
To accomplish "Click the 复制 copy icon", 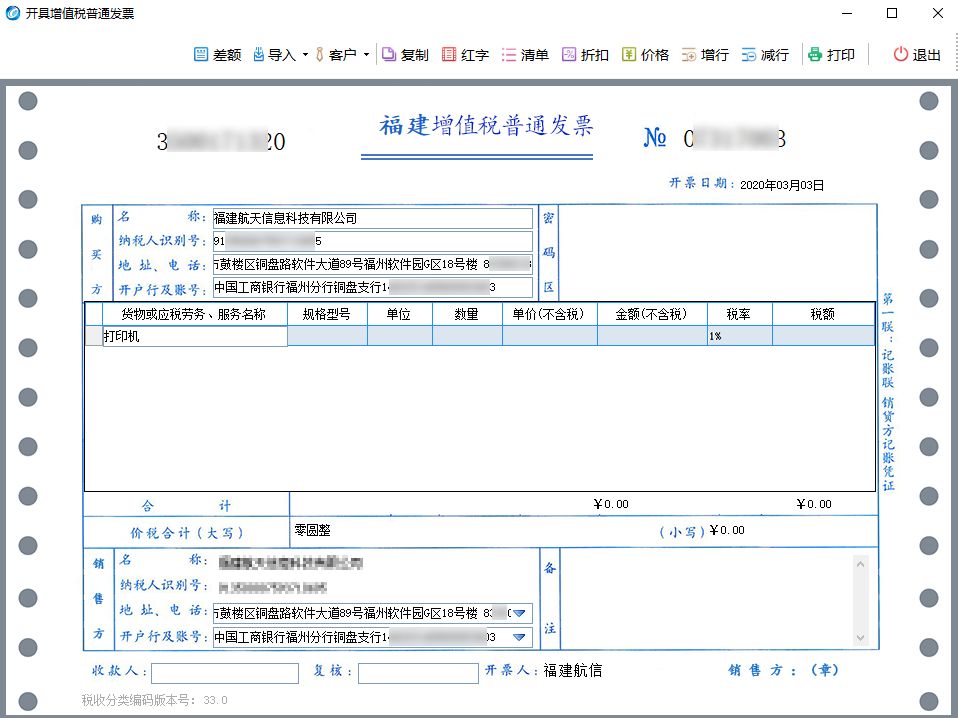I will [389, 54].
